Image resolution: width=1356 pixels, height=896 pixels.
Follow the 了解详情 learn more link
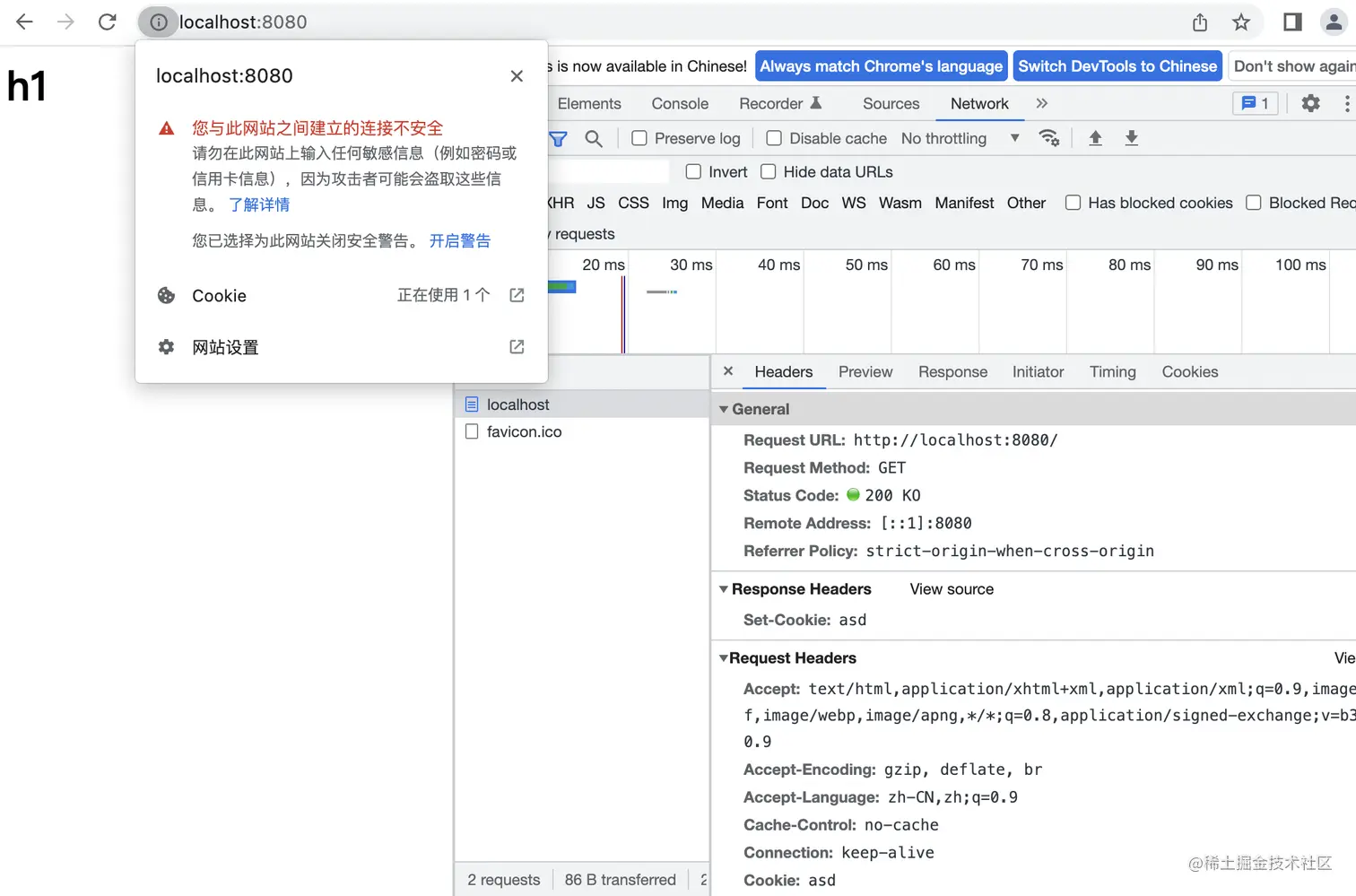pyautogui.click(x=259, y=204)
